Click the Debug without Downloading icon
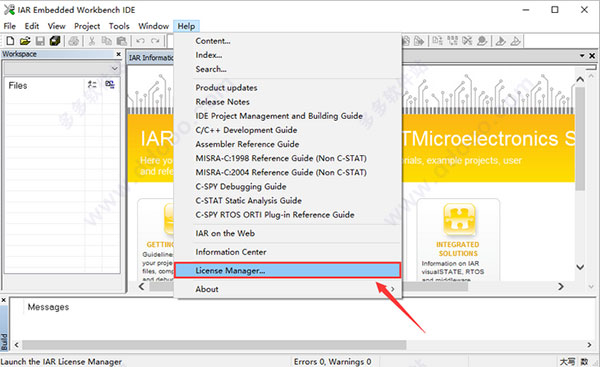 pos(515,41)
